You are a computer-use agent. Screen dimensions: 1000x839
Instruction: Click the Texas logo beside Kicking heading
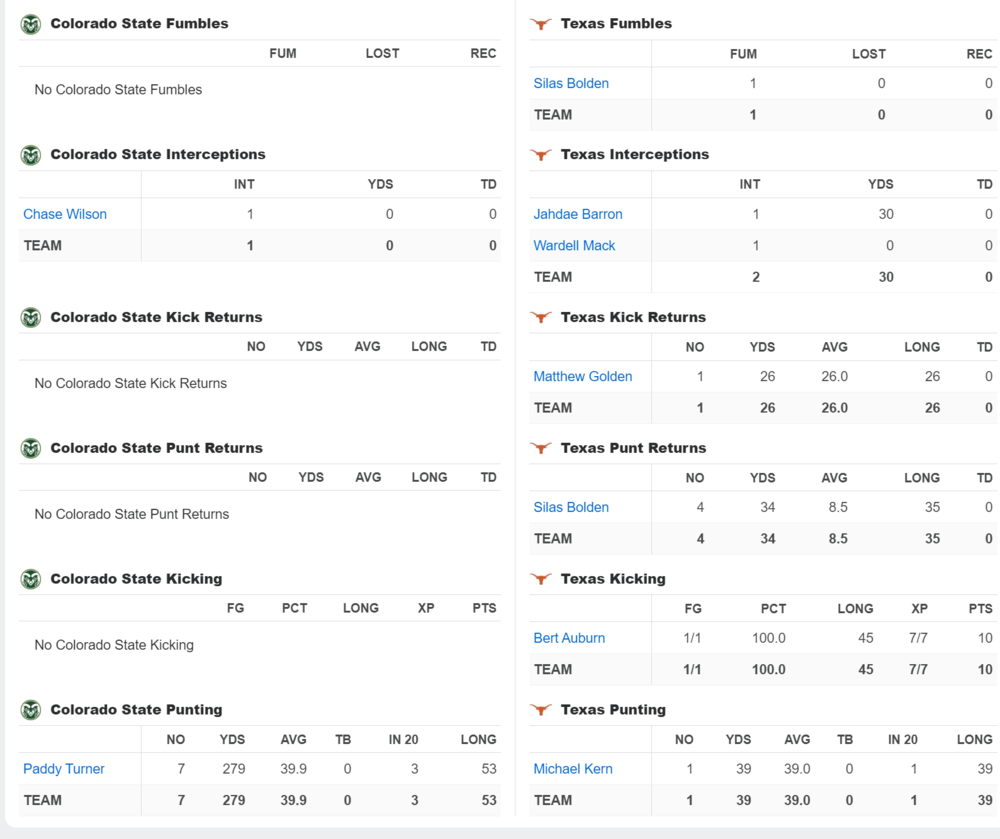541,579
